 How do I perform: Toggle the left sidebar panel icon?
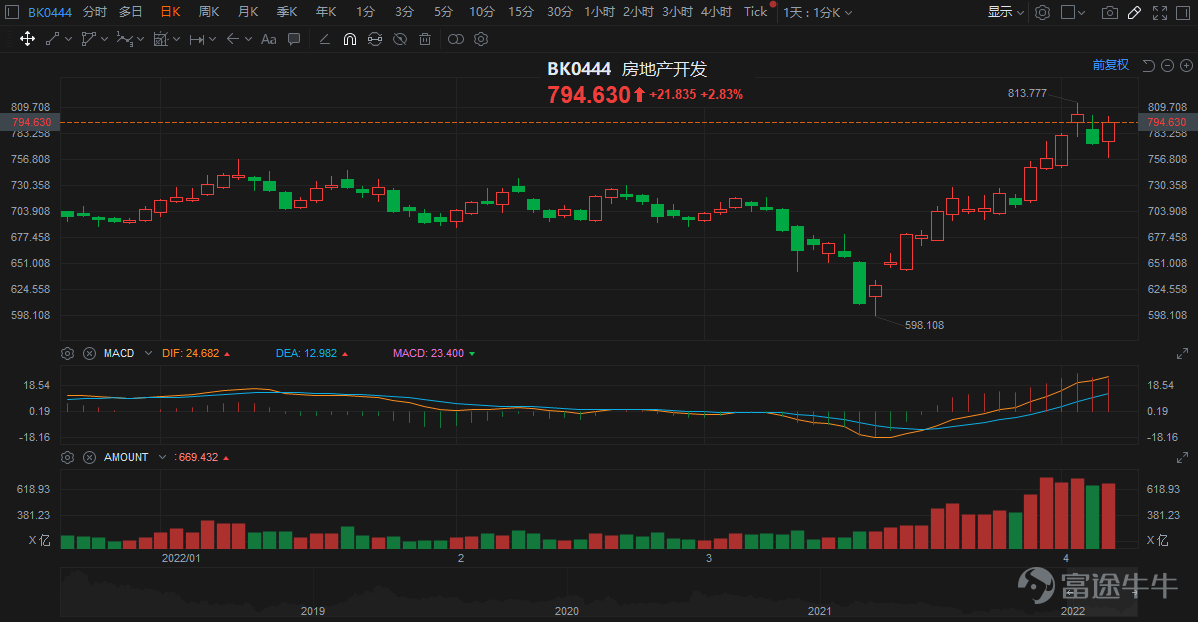click(11, 12)
